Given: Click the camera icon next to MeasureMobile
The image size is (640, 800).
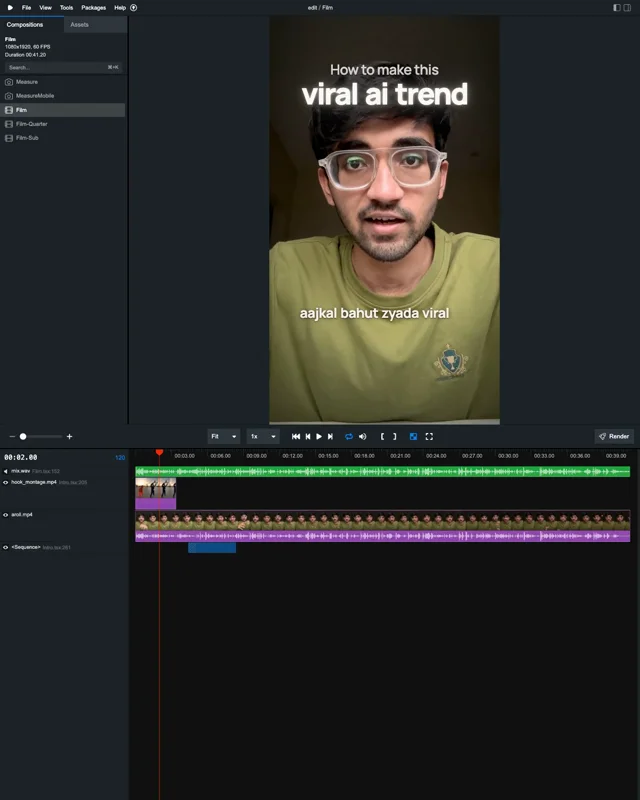Looking at the screenshot, I should pos(9,96).
